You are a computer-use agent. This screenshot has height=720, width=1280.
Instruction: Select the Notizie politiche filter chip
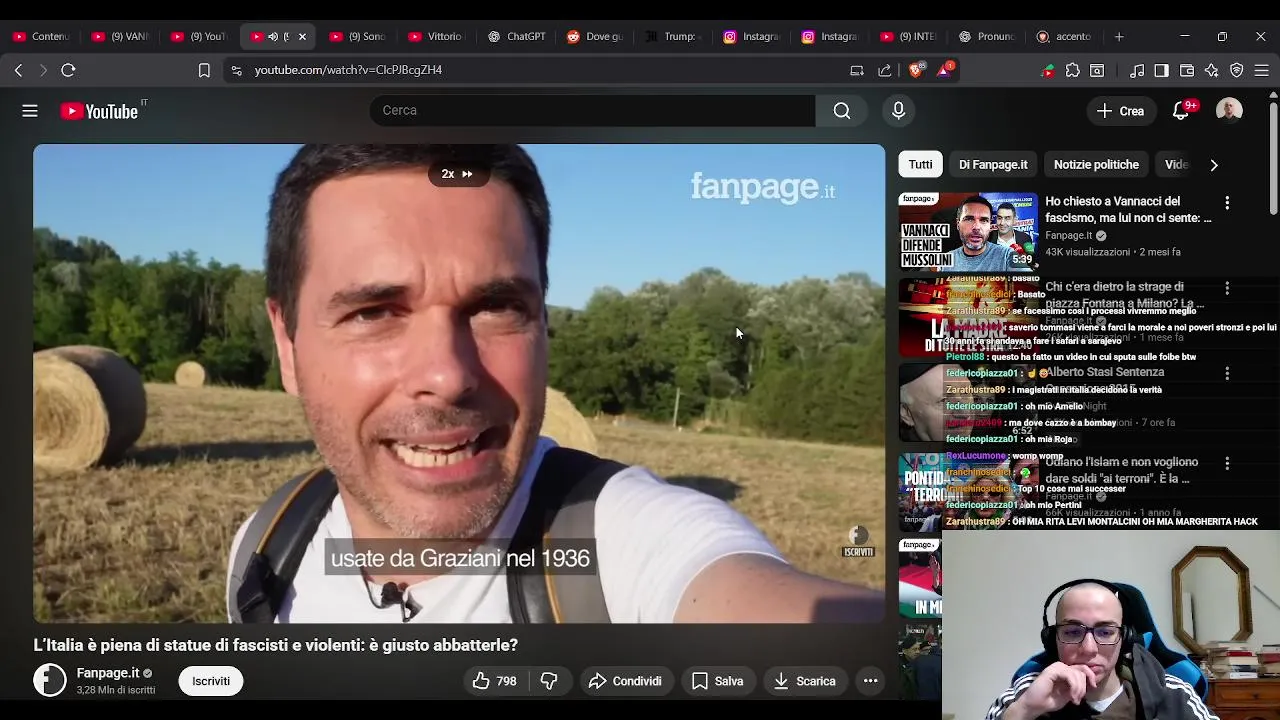(x=1096, y=165)
